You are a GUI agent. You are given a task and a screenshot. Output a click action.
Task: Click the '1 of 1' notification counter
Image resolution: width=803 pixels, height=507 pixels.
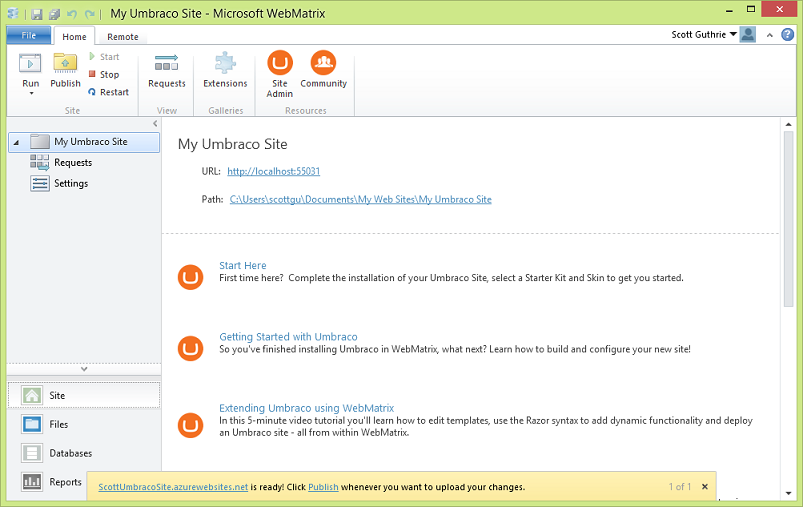(x=680, y=487)
